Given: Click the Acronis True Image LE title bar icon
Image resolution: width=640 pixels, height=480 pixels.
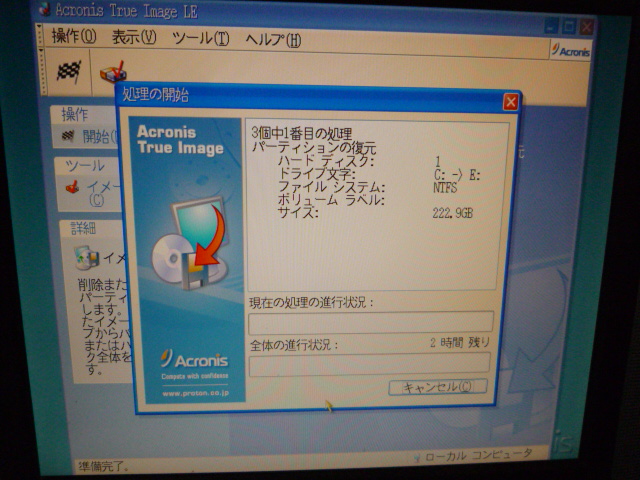Looking at the screenshot, I should coord(44,9).
